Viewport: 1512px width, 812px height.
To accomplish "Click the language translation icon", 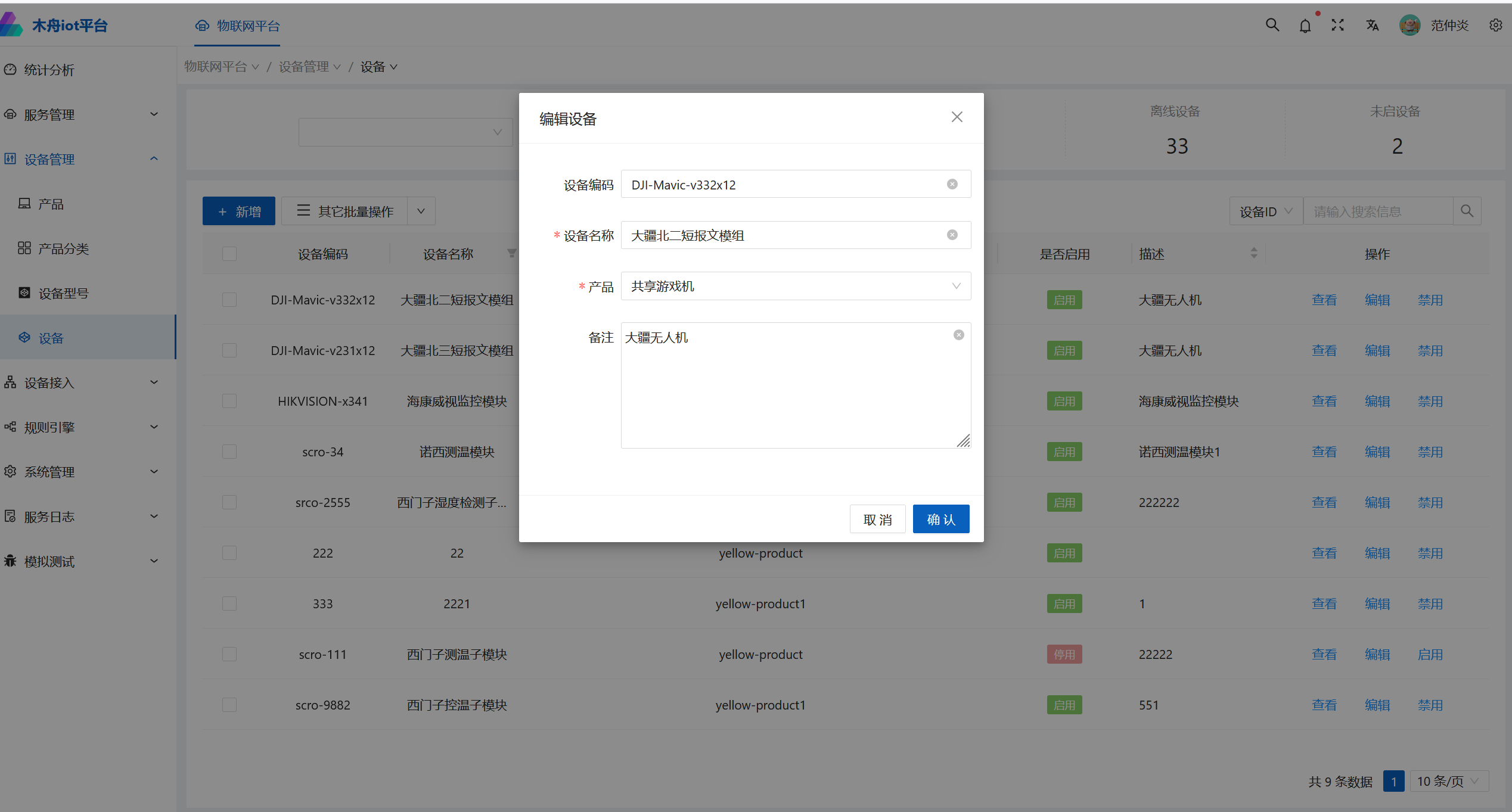I will tap(1372, 25).
